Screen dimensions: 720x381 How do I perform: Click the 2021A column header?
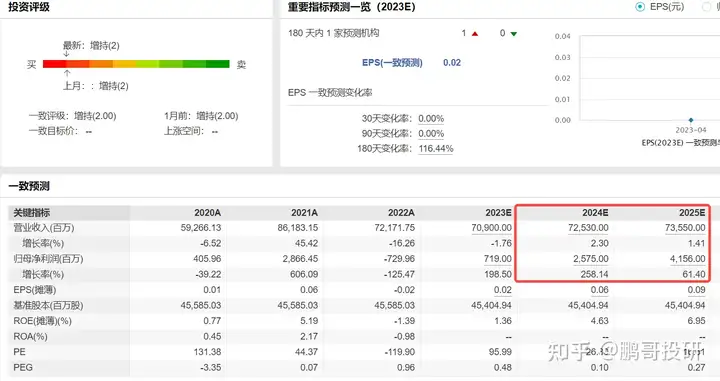304,213
